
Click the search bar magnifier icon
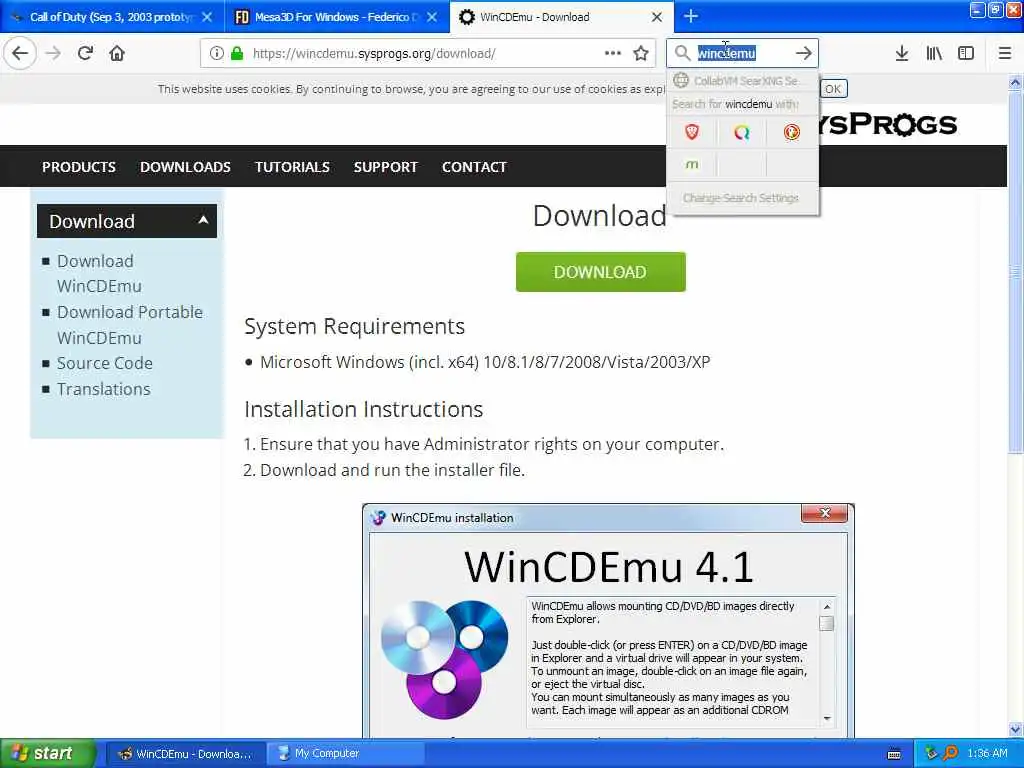[x=682, y=53]
